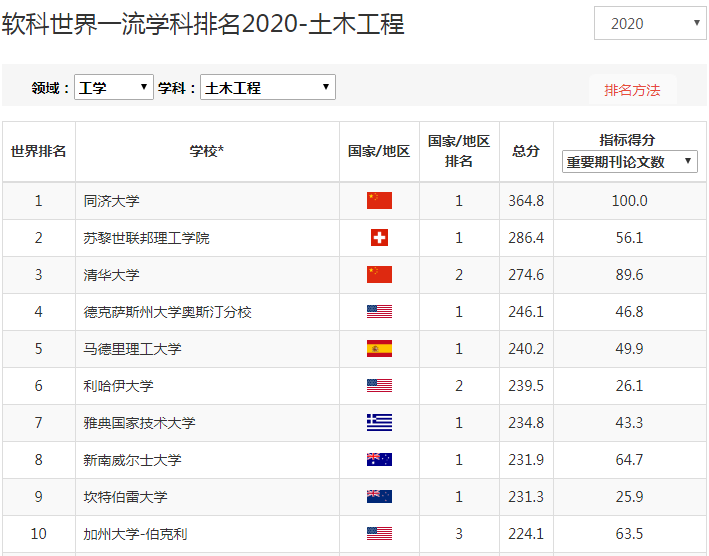Screen dimensions: 709x556
Task: Click total score 231.9
Action: pyautogui.click(x=526, y=460)
